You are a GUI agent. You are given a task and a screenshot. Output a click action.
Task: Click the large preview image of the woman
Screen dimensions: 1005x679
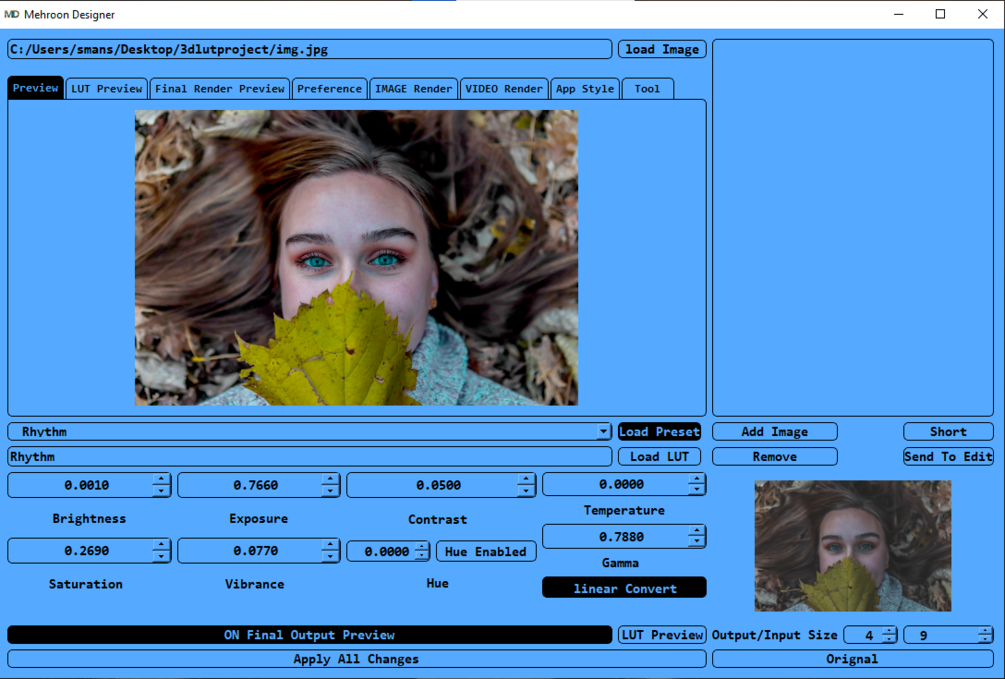[x=356, y=258]
